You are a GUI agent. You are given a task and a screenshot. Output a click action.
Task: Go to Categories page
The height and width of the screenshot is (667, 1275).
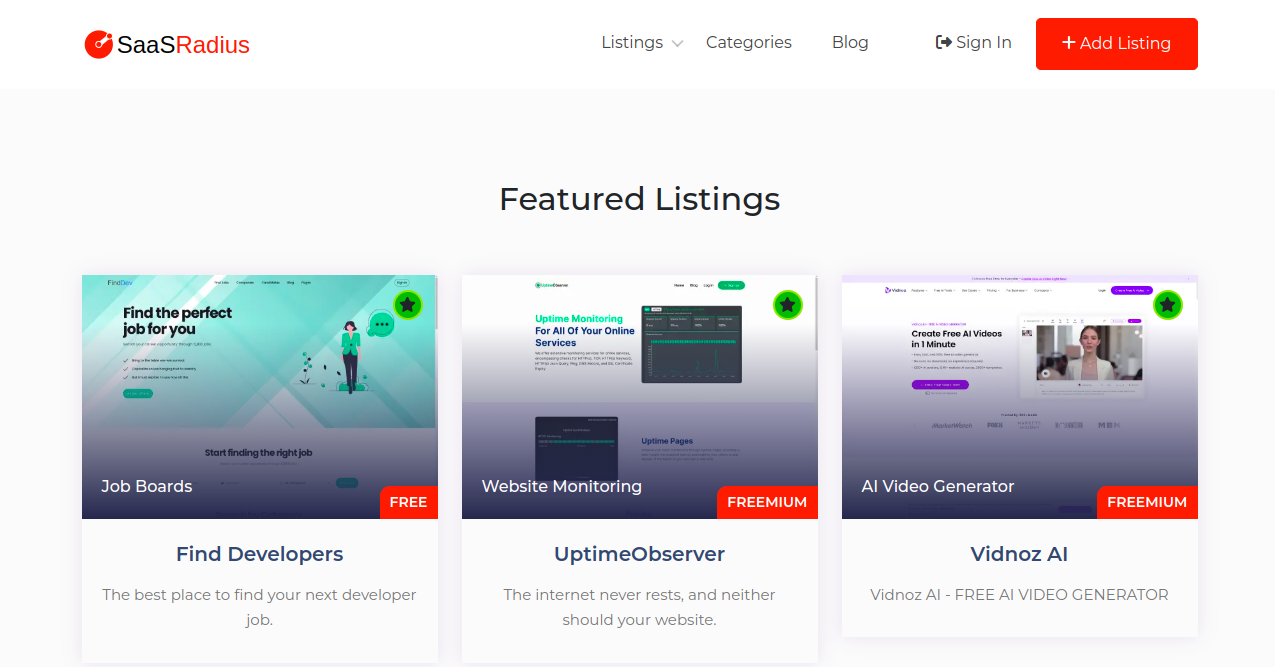tap(749, 42)
